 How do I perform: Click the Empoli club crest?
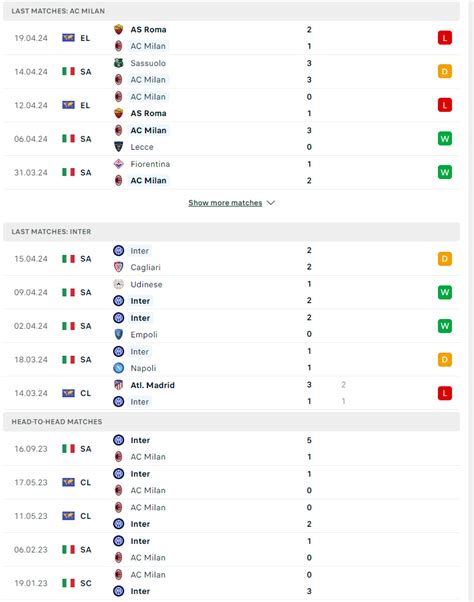tap(119, 334)
